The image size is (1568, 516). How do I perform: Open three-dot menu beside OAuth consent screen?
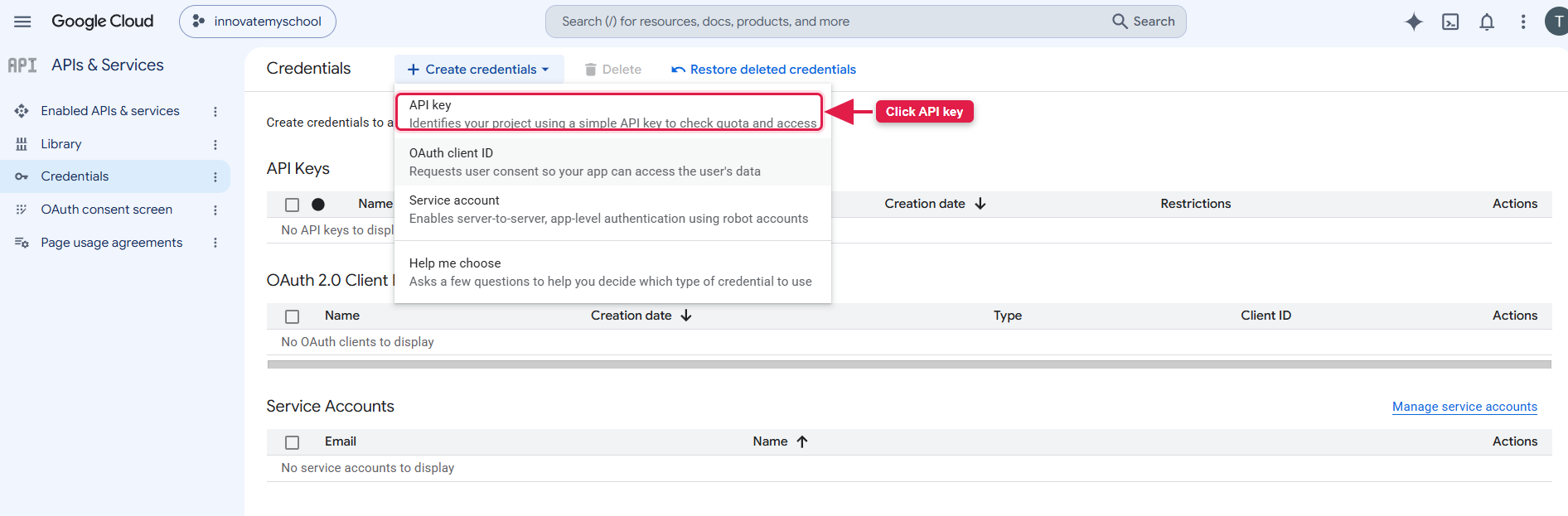pyautogui.click(x=215, y=210)
